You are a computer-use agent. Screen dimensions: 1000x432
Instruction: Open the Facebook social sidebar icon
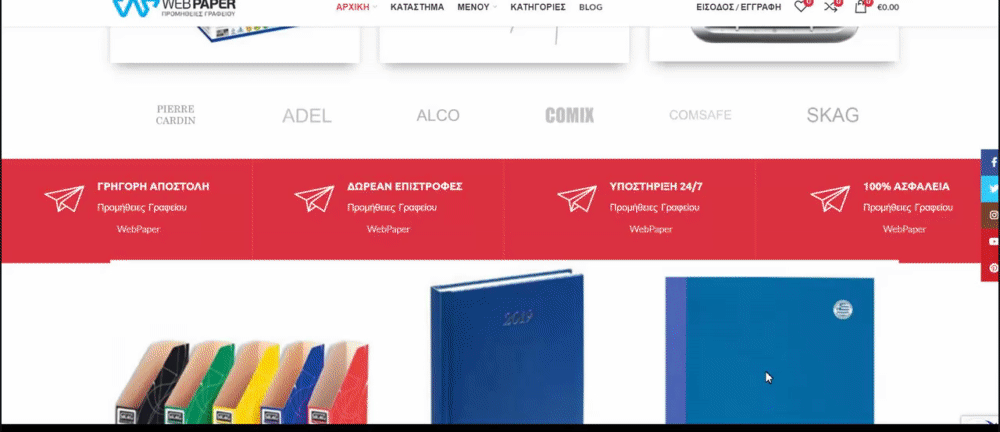pos(990,163)
